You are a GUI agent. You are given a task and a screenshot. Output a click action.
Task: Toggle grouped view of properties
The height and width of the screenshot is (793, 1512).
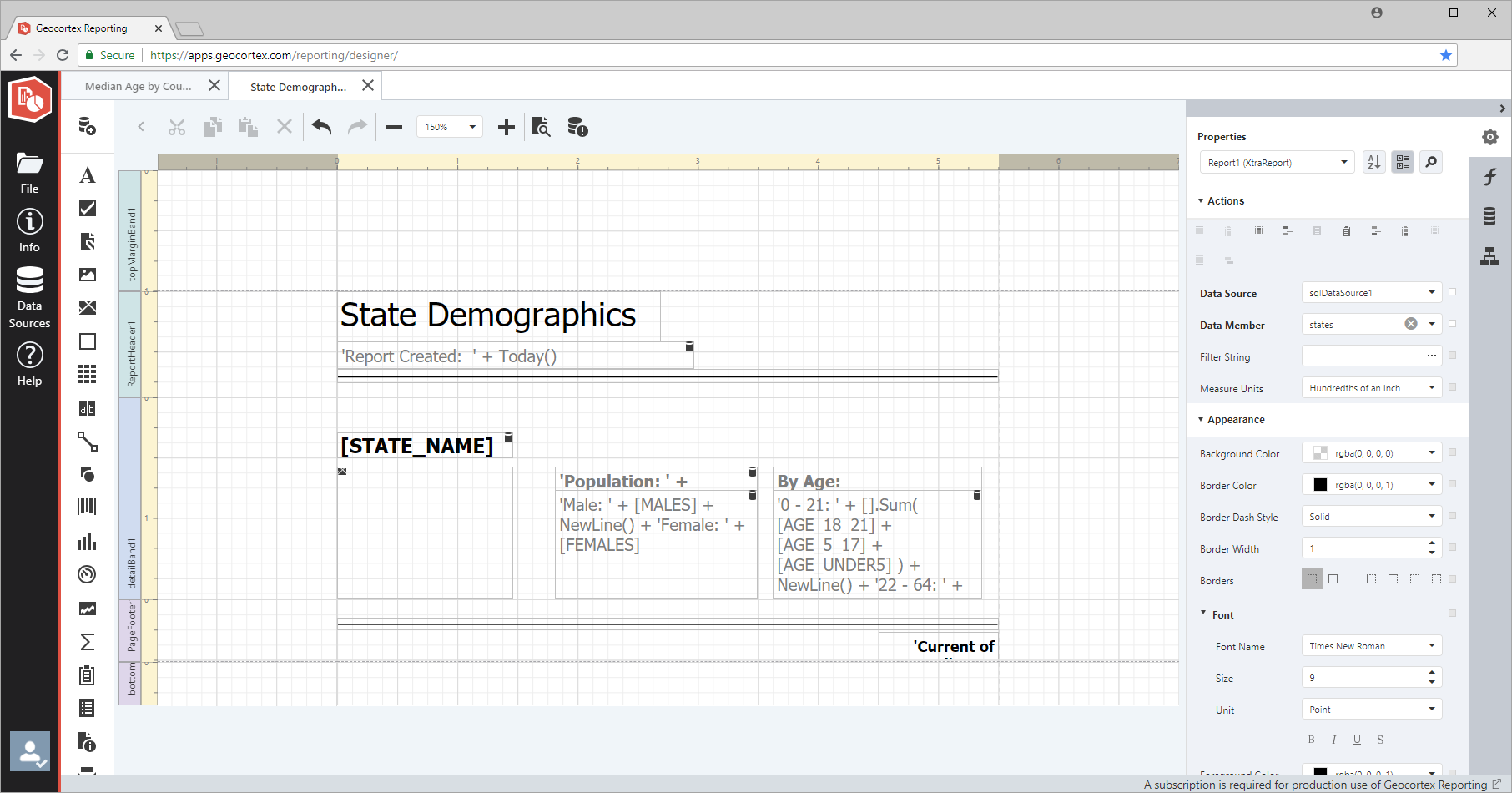[x=1402, y=162]
